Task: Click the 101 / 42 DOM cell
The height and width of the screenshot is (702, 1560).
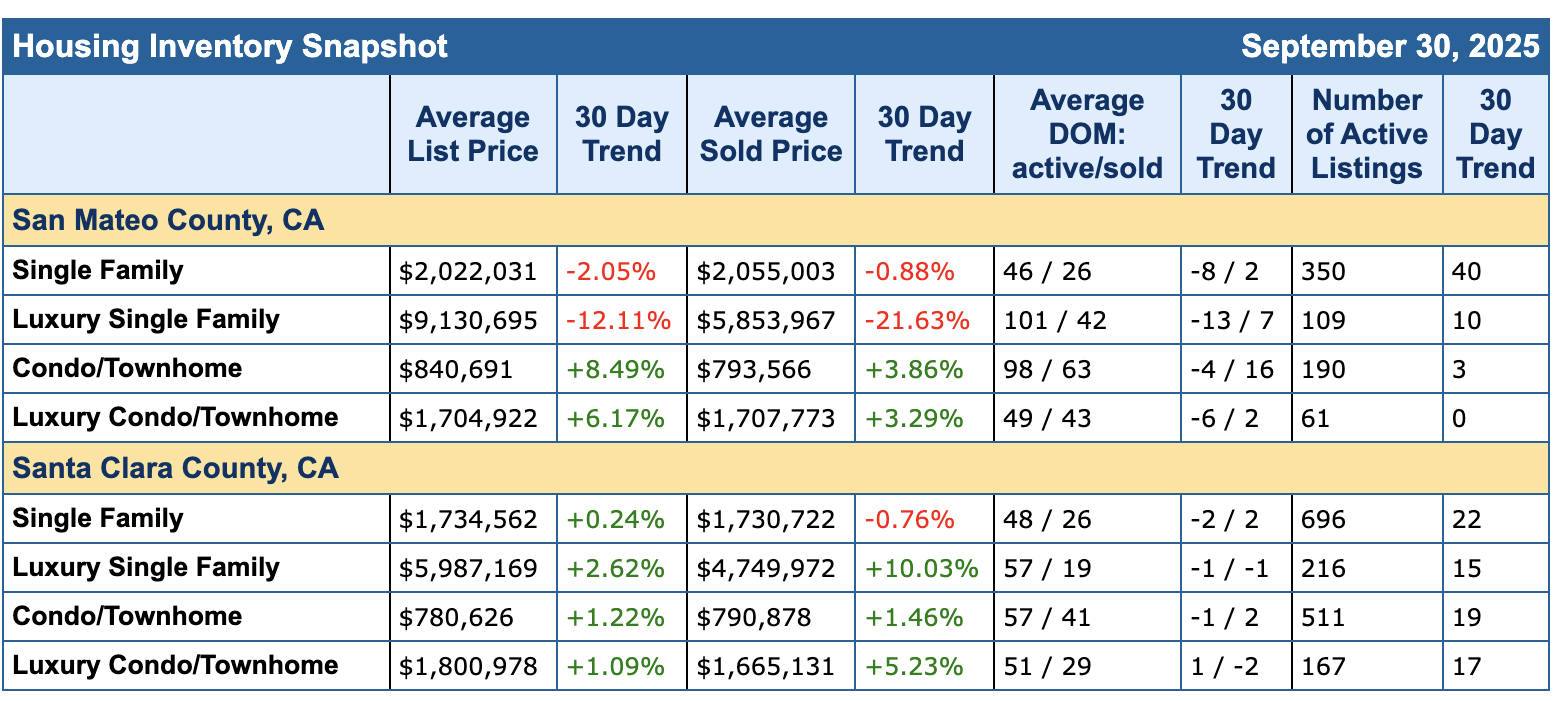Action: (1047, 320)
